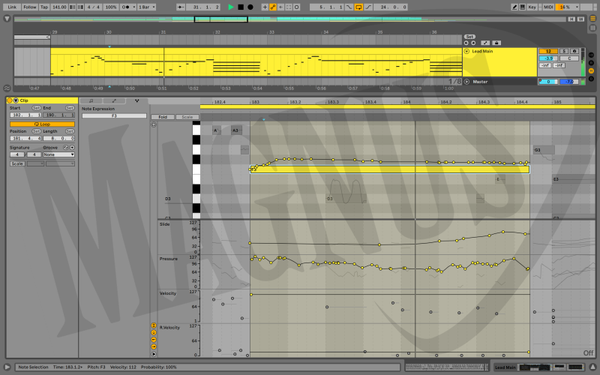Viewport: 600px width, 375px height.
Task: Toggle the orange Loop switch in control bar
Action: coord(359,7)
